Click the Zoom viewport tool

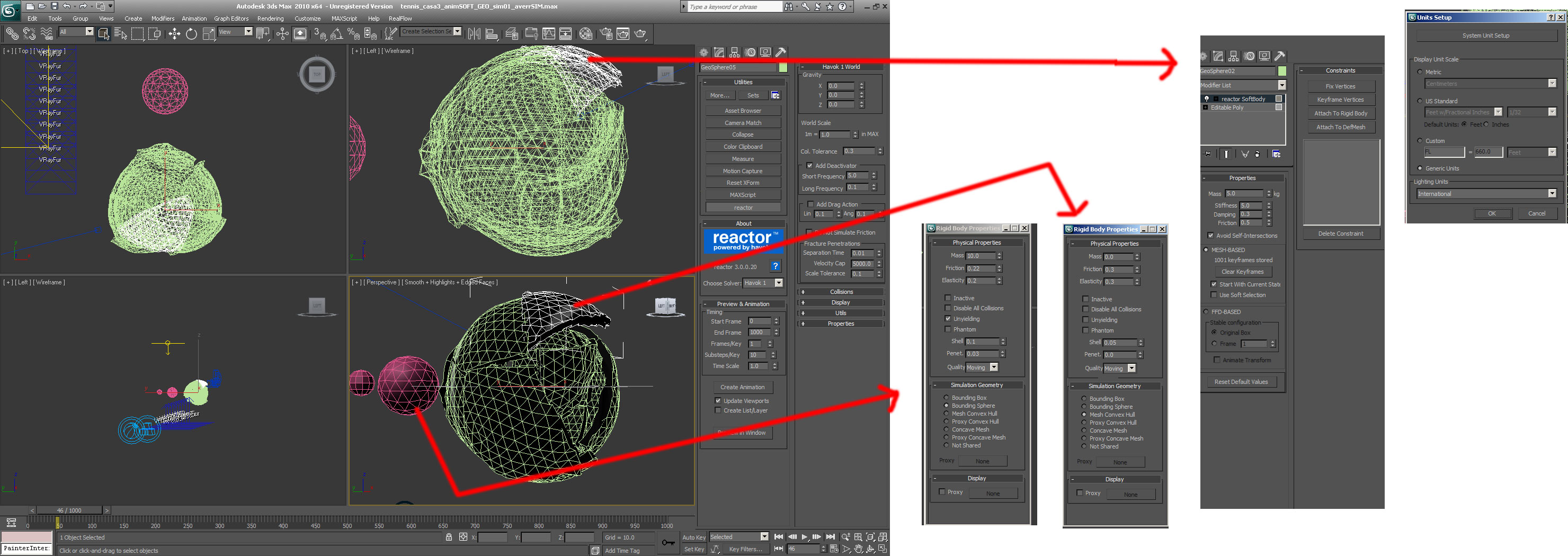pyautogui.click(x=845, y=537)
